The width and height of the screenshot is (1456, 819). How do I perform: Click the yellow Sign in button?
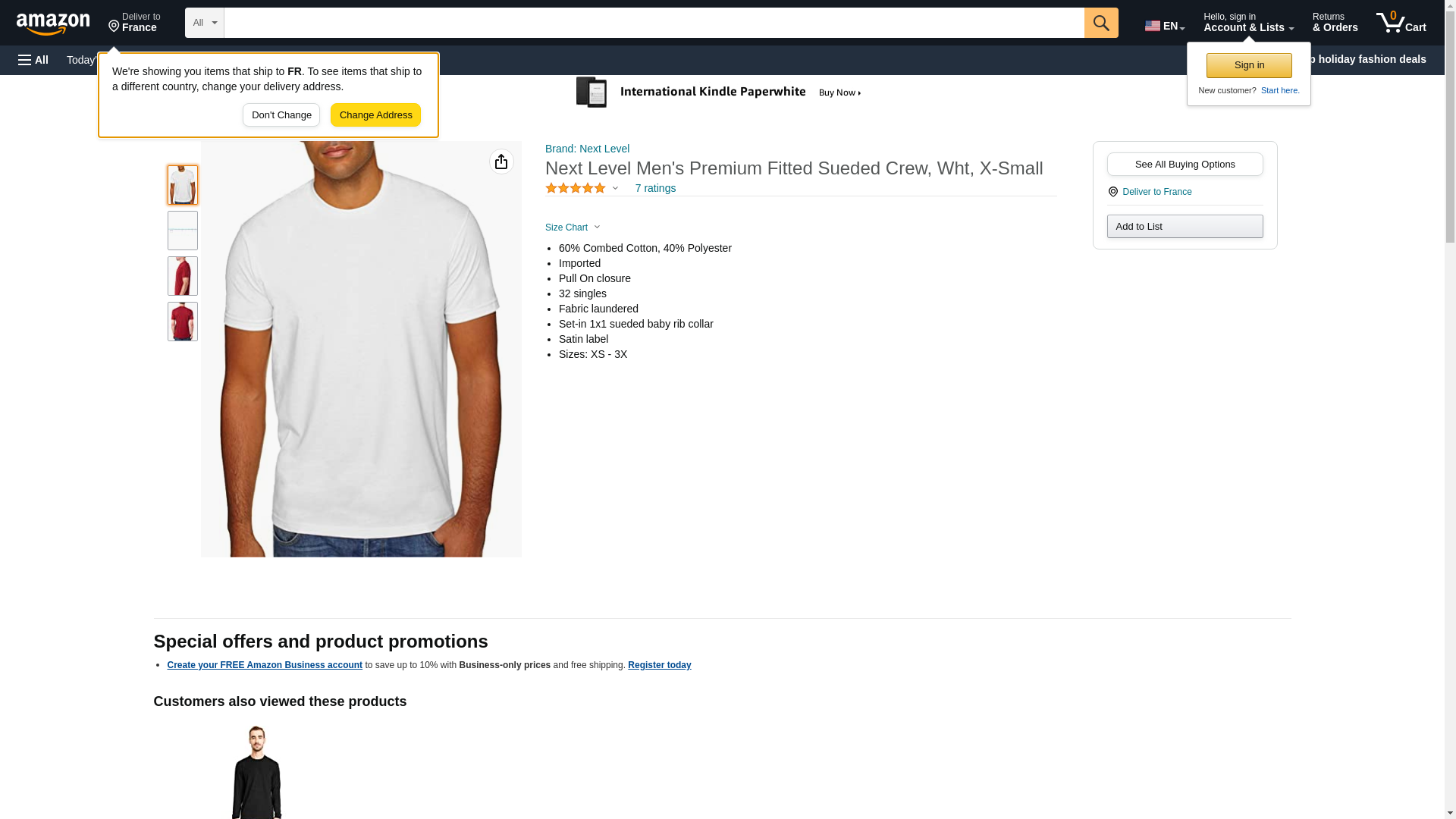[x=1248, y=65]
